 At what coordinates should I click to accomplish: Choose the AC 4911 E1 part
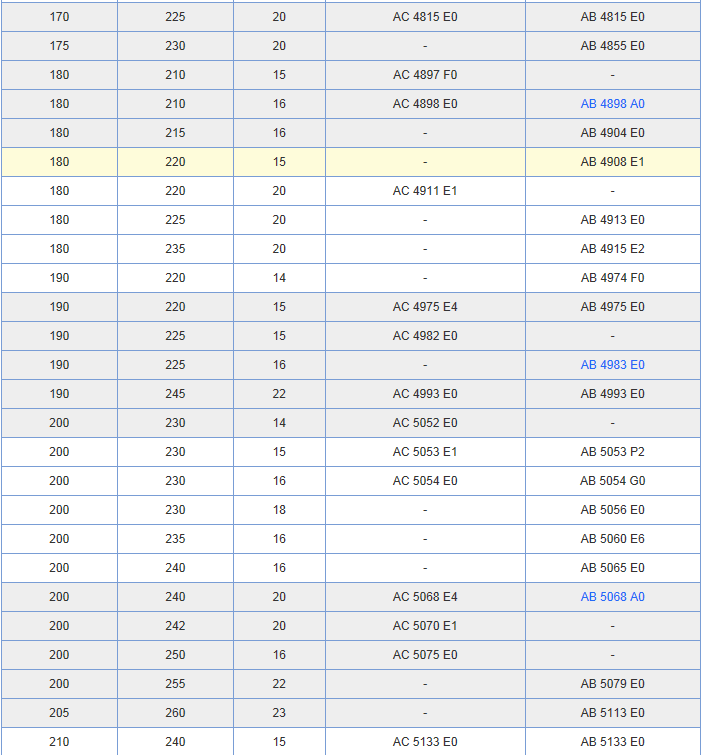pos(425,191)
